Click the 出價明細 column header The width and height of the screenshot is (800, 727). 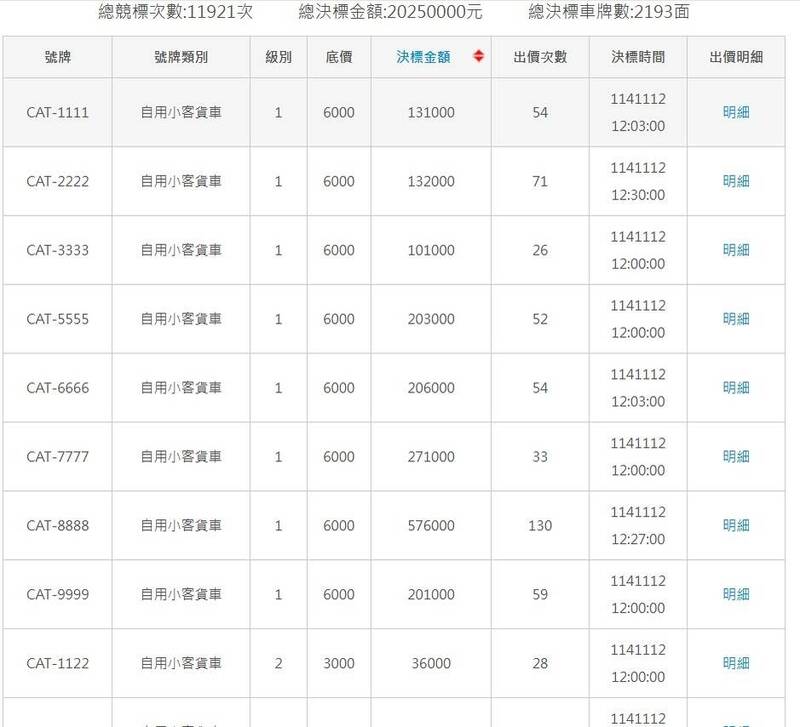(736, 57)
